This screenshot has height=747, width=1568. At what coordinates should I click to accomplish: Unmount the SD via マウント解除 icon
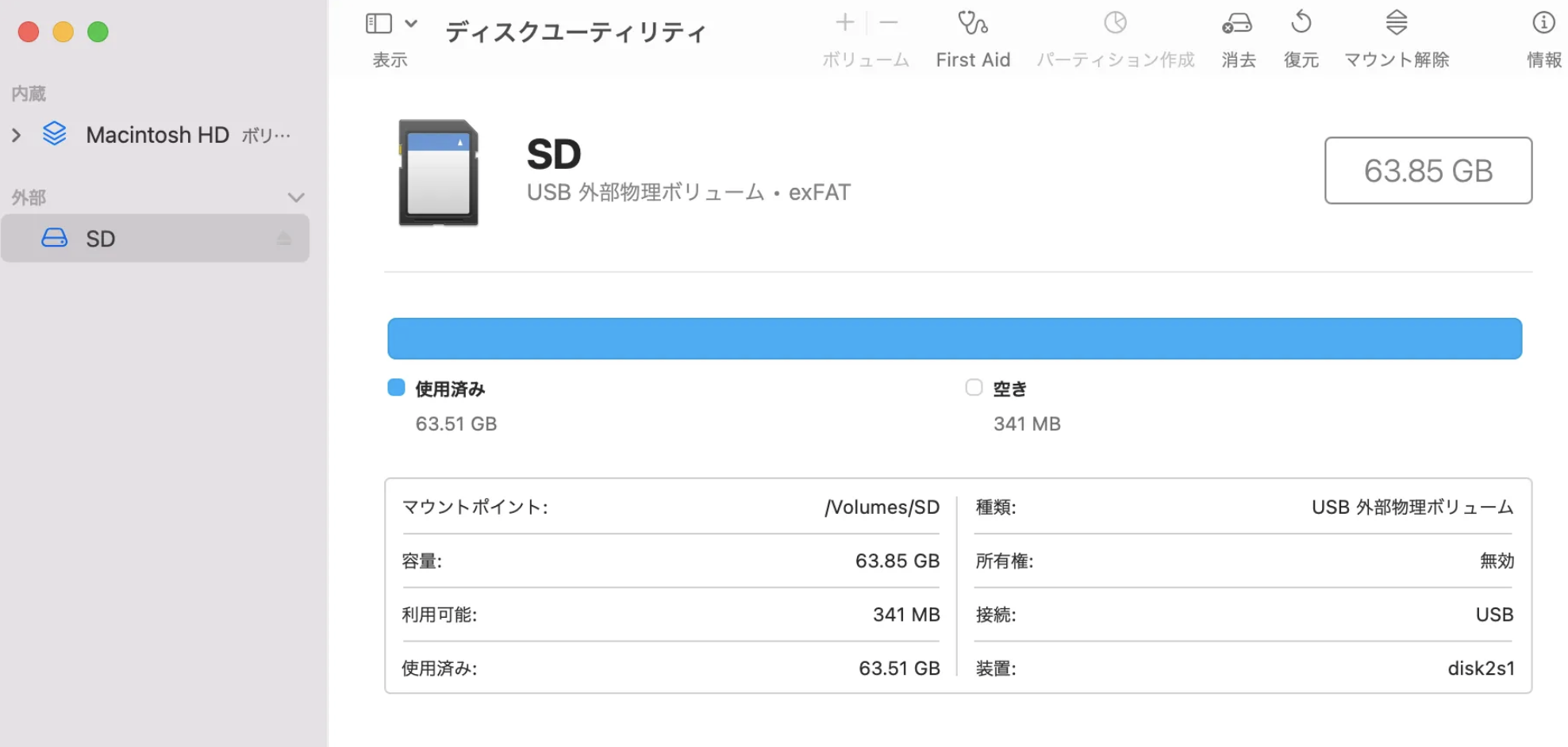point(1397,22)
